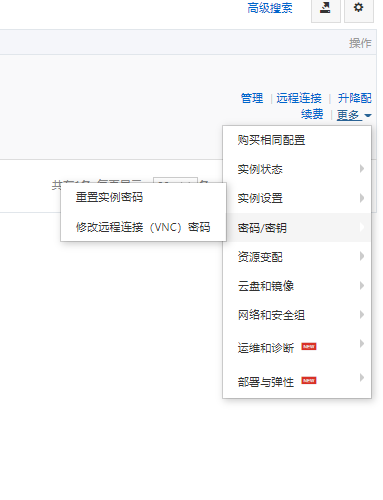Click the 升降配 link
Image resolution: width=383 pixels, height=500 pixels.
click(354, 98)
